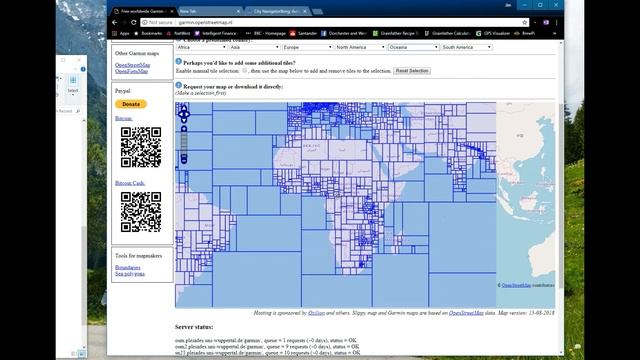Viewport: 640px width, 360px height.
Task: Open the Santander bookmark
Action: (303, 33)
